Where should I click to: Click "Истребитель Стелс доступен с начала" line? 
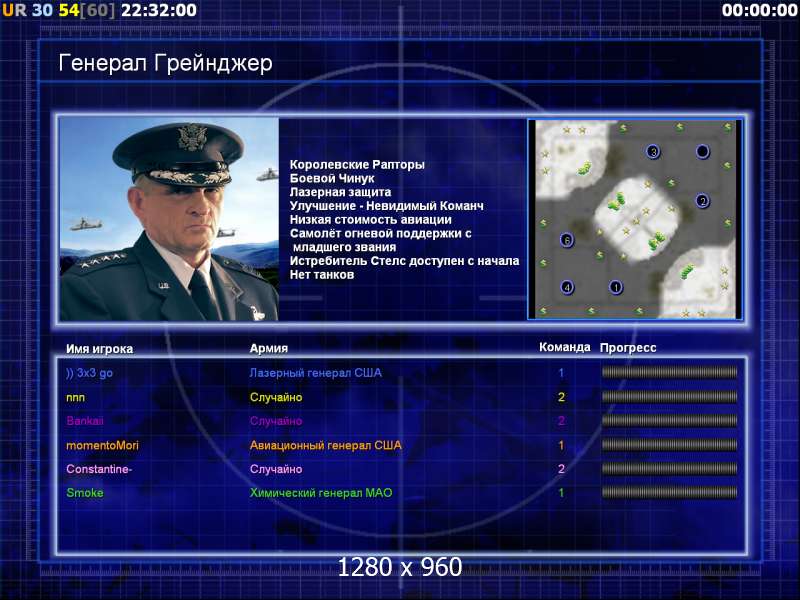point(405,261)
